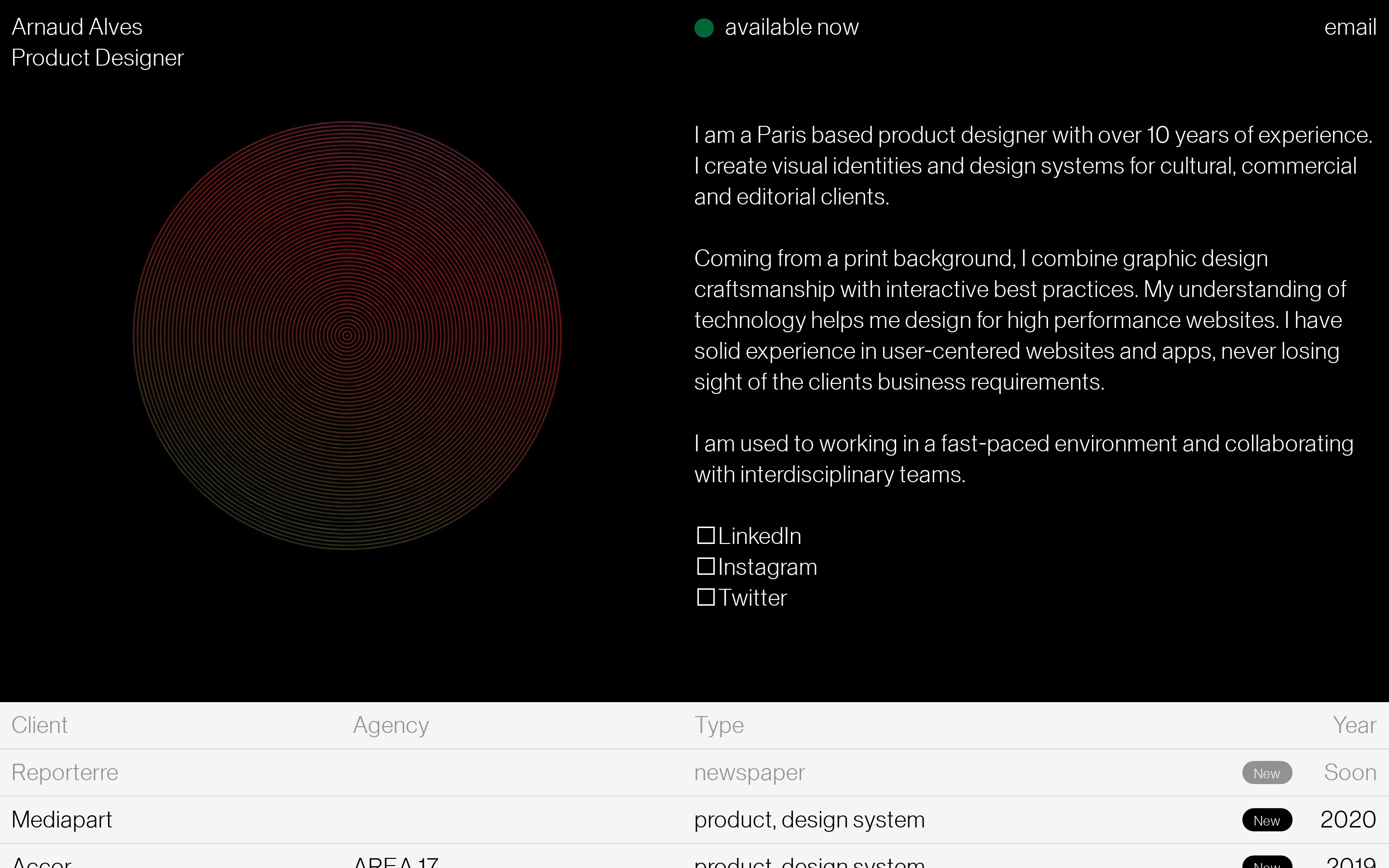Click the New badge on Reporterre row

pyautogui.click(x=1267, y=773)
